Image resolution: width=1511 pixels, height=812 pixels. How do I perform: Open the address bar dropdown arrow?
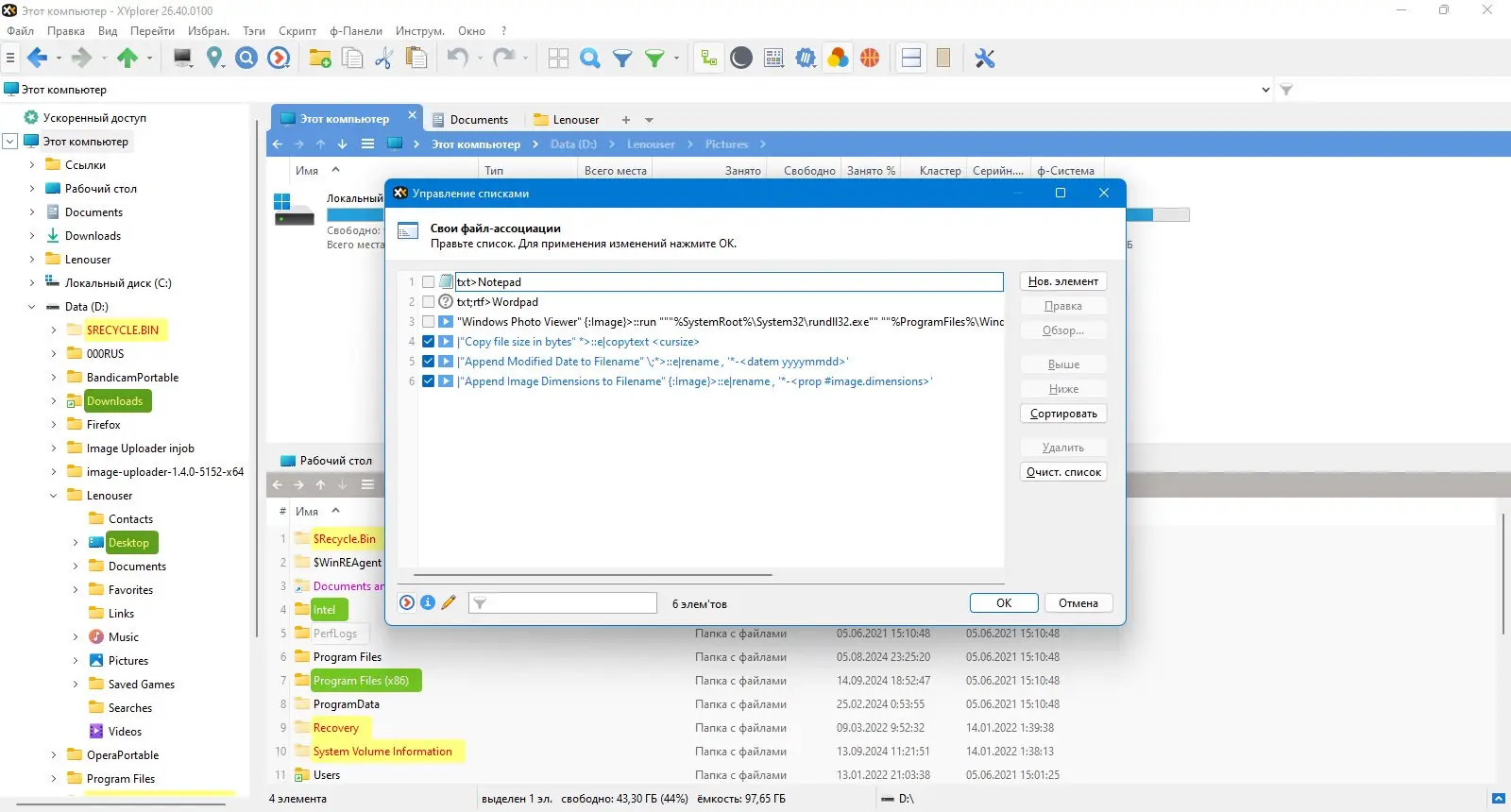coord(1265,90)
